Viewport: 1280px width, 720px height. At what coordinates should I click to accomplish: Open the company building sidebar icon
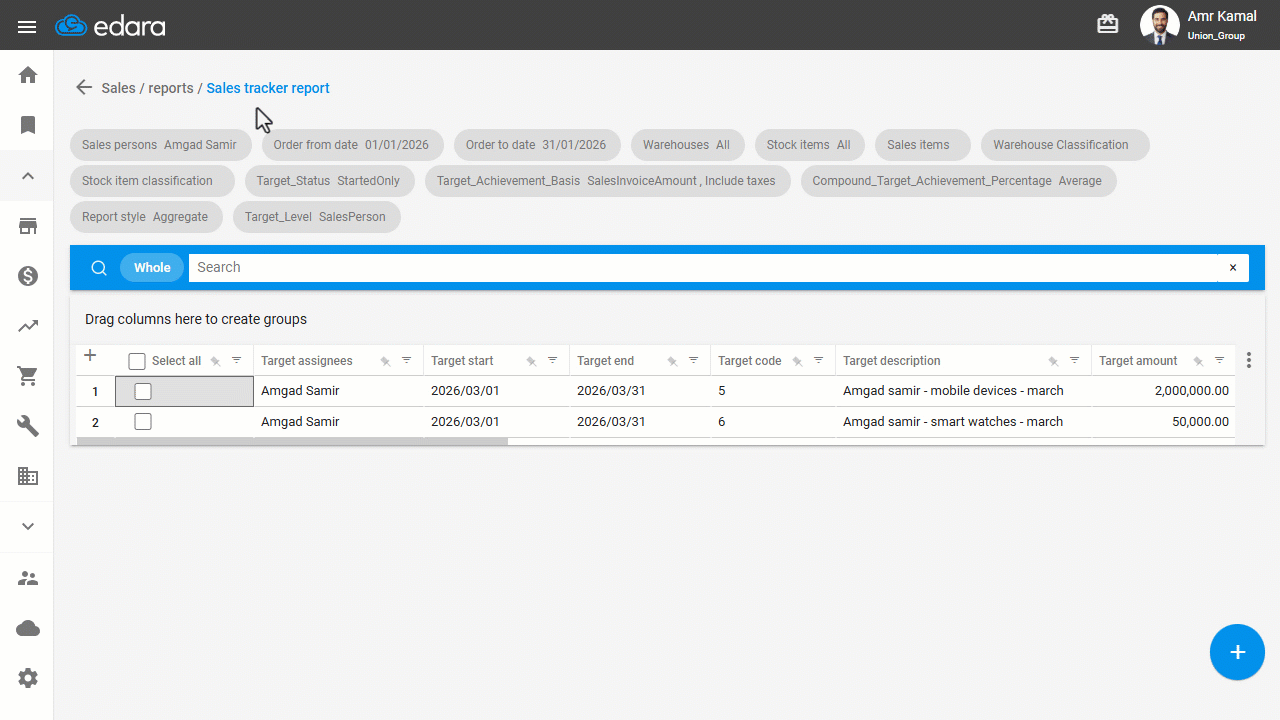click(x=28, y=477)
